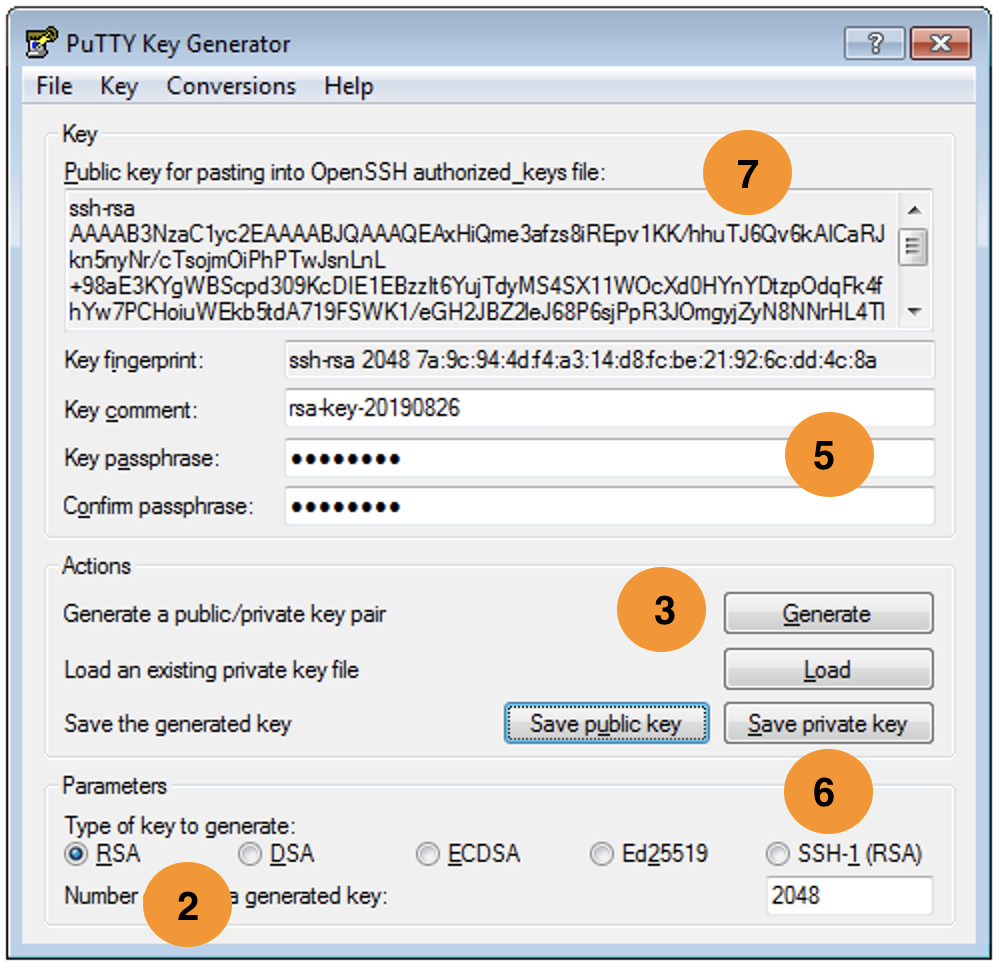The image size is (1002, 968).
Task: Click 'Public key for pasting into OpenSSH' label
Action: pos(334,172)
